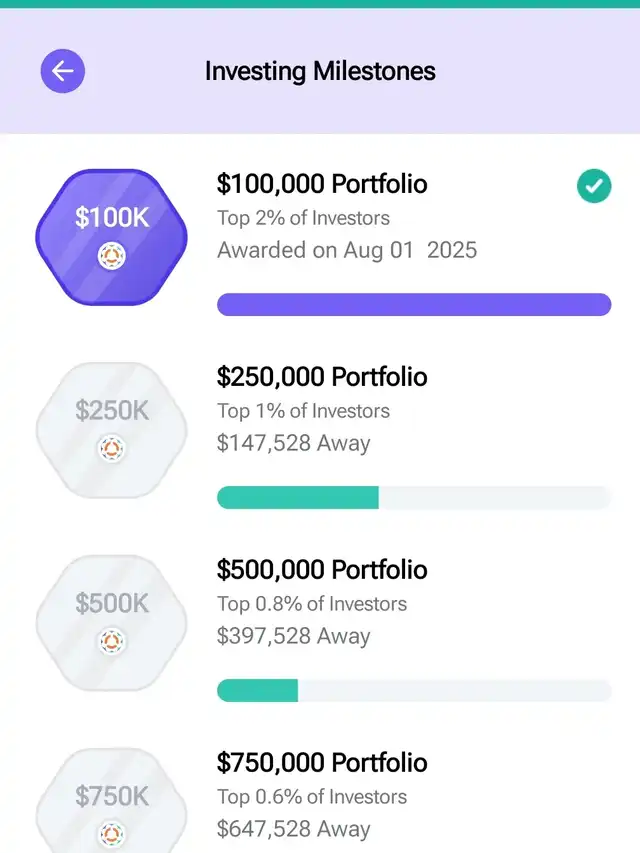Image resolution: width=640 pixels, height=853 pixels.
Task: Click the $147,528 Away label
Action: coord(293,443)
